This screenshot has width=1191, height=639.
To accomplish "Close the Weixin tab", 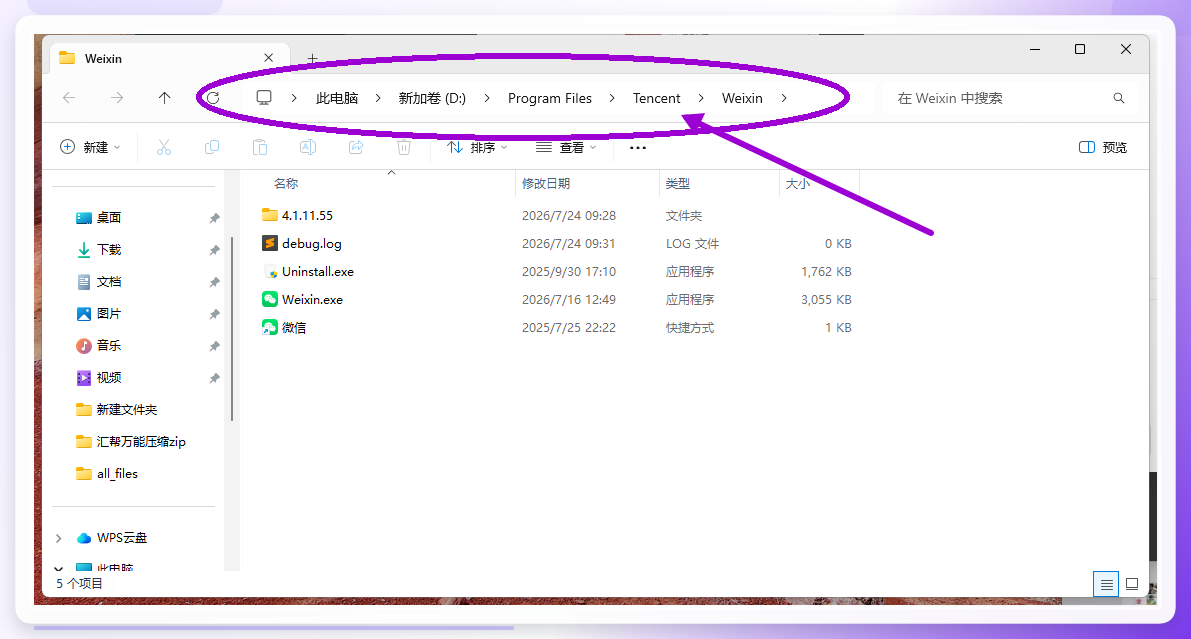I will (x=268, y=58).
